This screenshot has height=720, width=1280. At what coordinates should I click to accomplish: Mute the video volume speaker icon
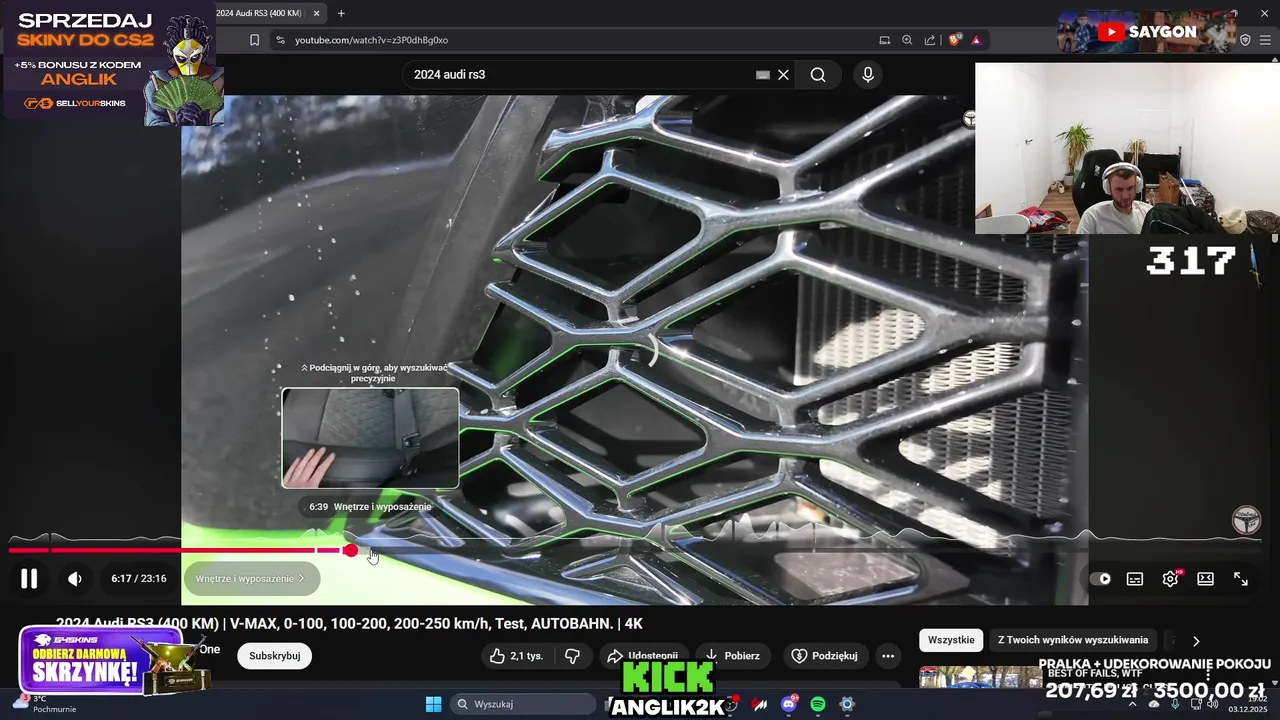(75, 578)
